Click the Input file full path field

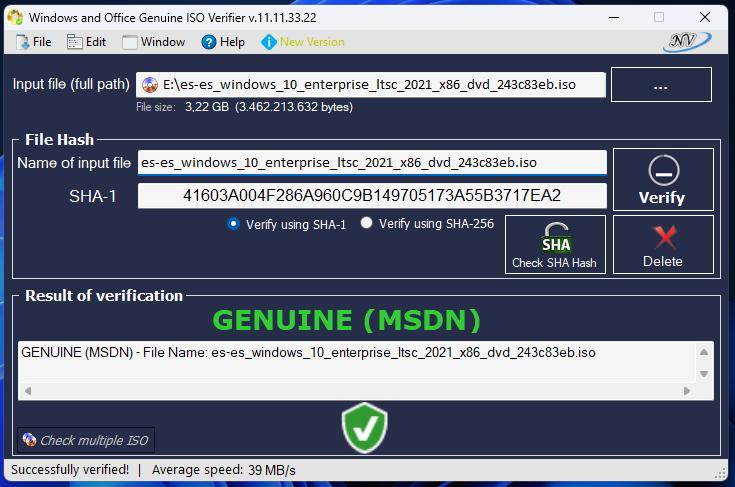coord(371,85)
